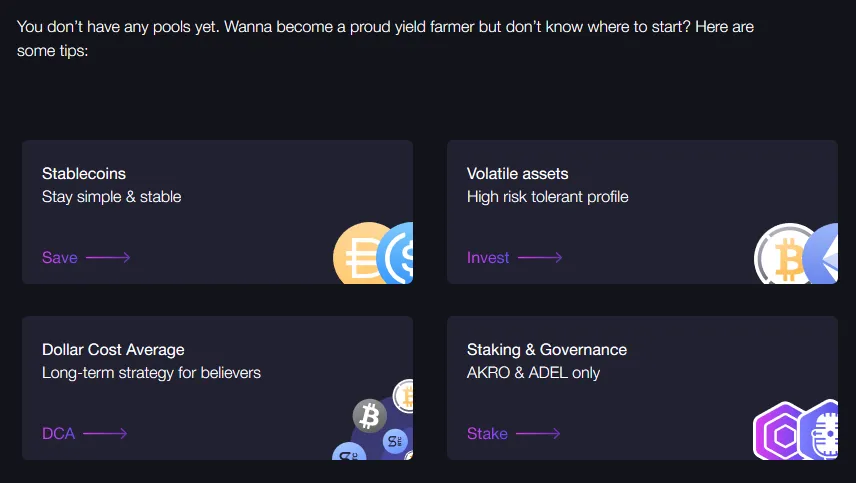Click the Invest link
The width and height of the screenshot is (856, 483).
pyautogui.click(x=488, y=258)
